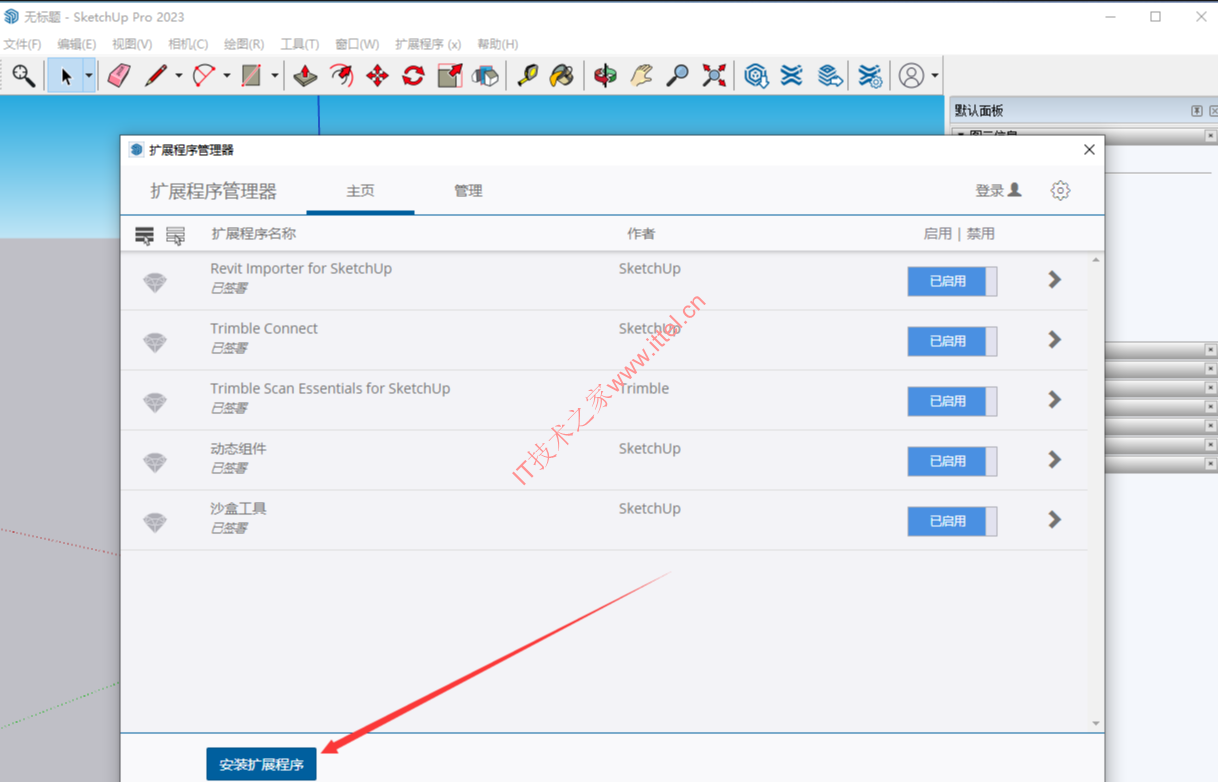Sort by 扩展程序名称 column header
The image size is (1218, 782).
coord(253,234)
